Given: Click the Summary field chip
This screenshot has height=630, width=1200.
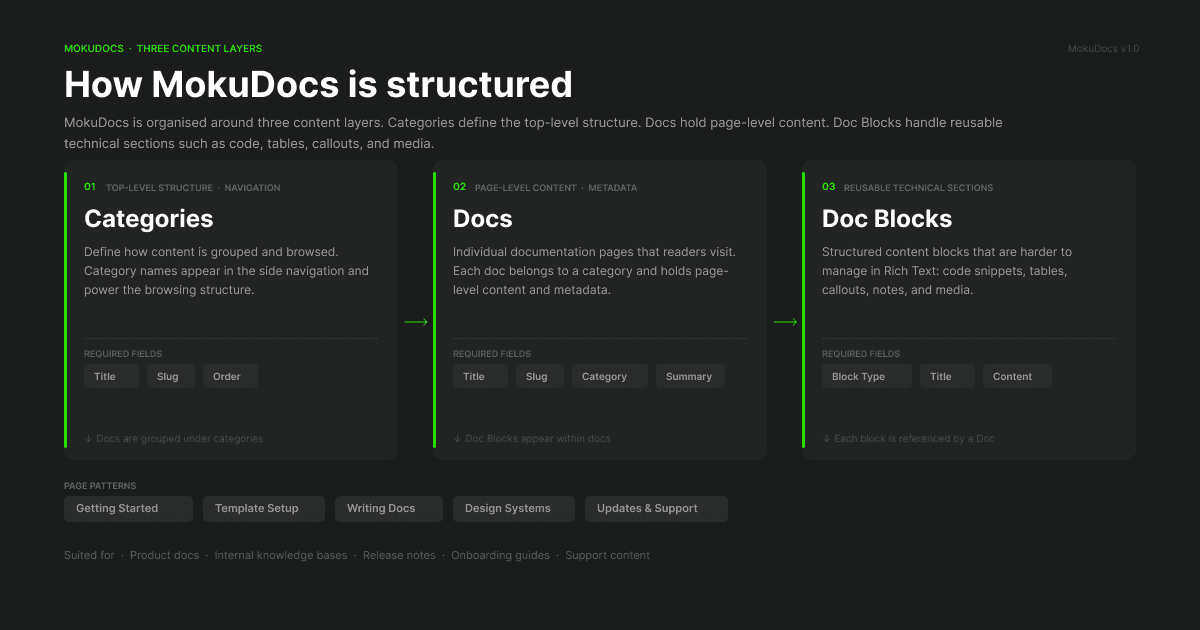Looking at the screenshot, I should 690,377.
